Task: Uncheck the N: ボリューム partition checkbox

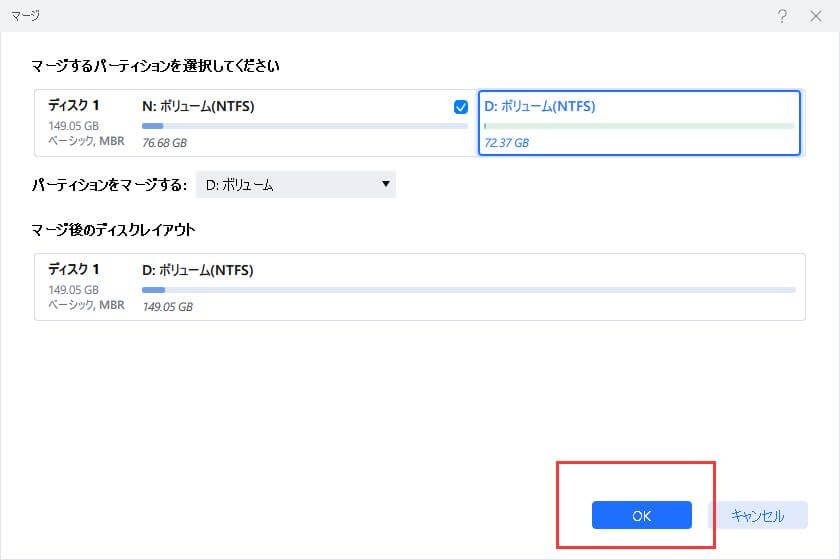Action: click(460, 107)
